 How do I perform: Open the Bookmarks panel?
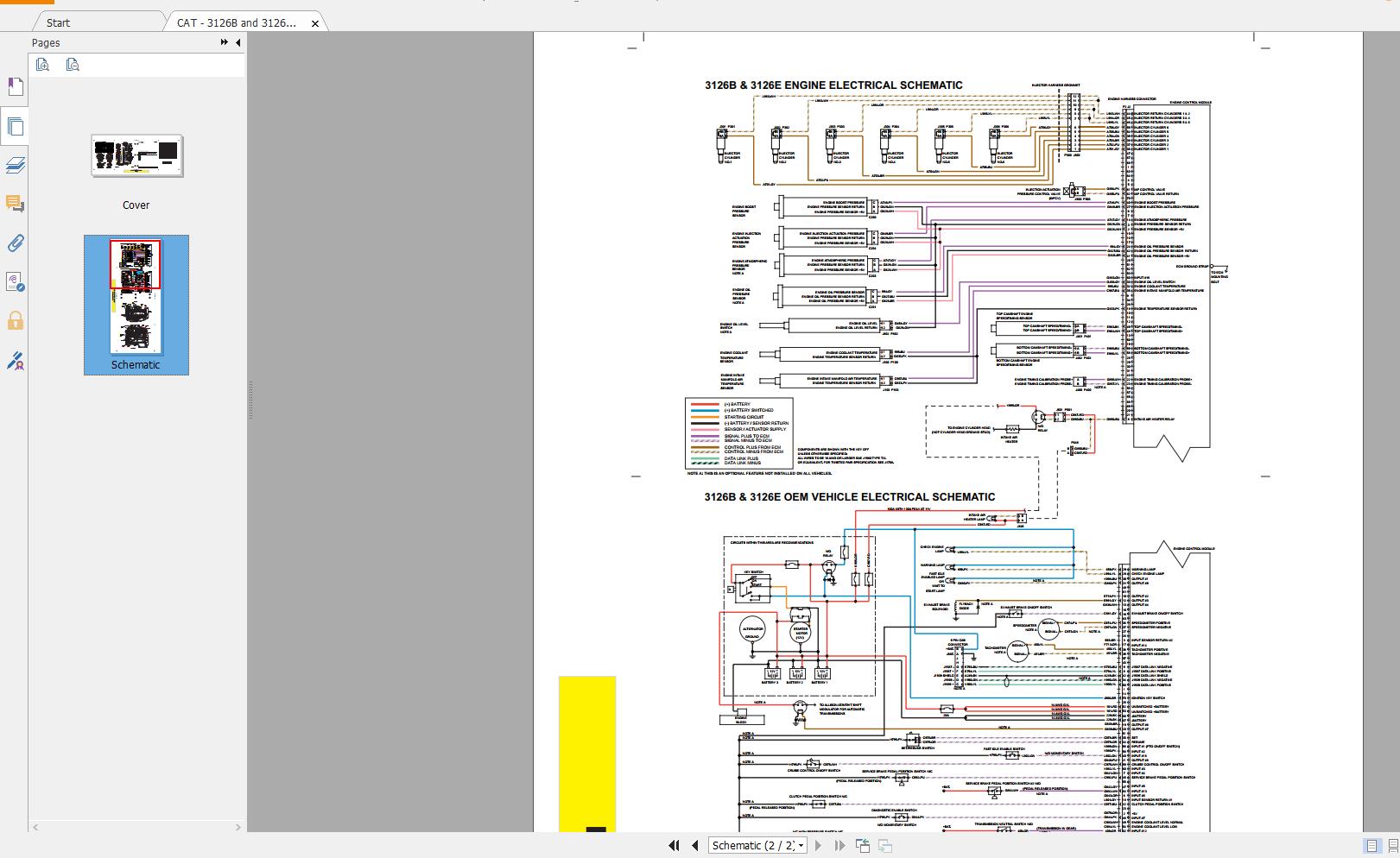15,86
